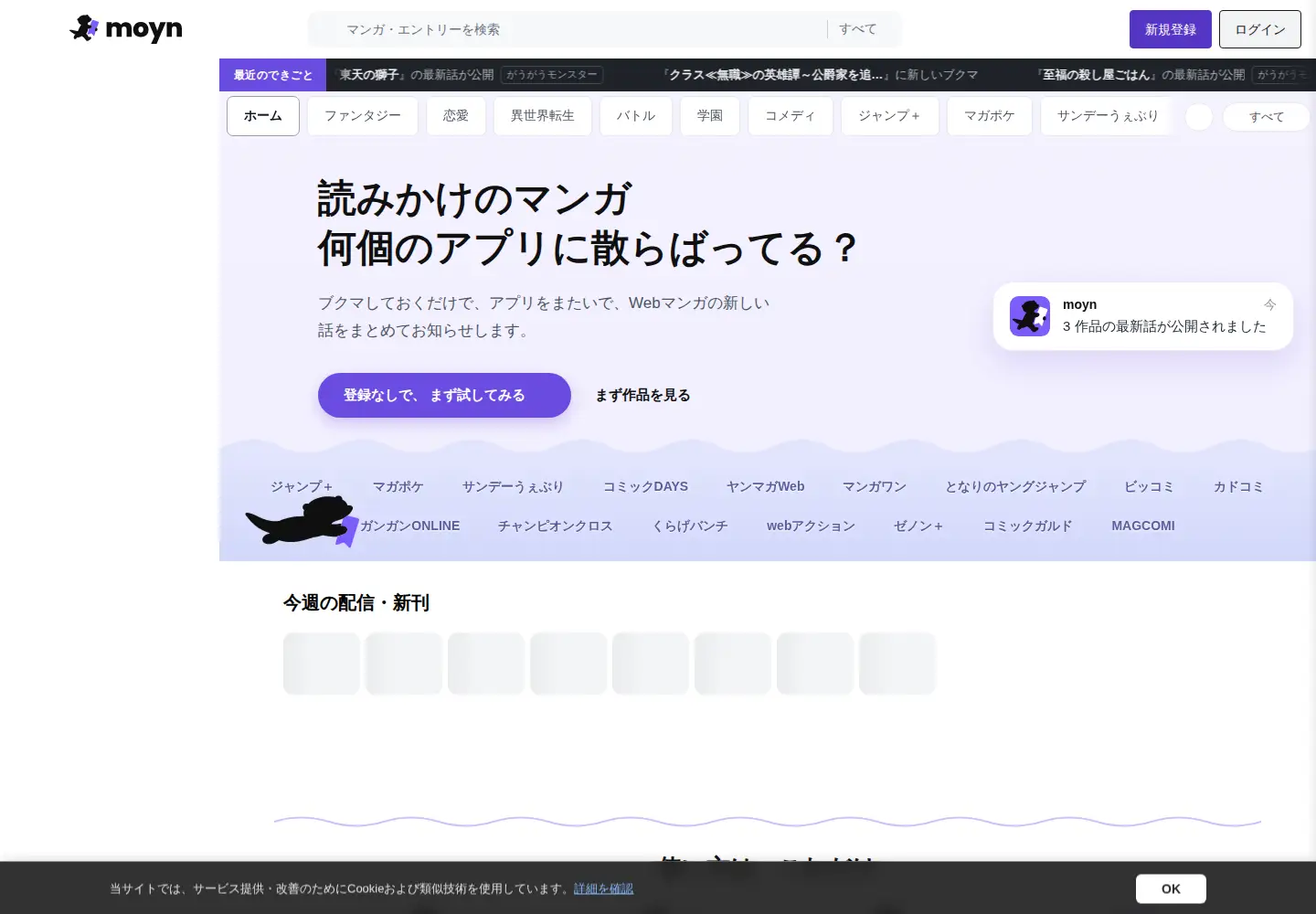This screenshot has width=1316, height=914.
Task: Click the まず作品を見る link
Action: tap(643, 395)
